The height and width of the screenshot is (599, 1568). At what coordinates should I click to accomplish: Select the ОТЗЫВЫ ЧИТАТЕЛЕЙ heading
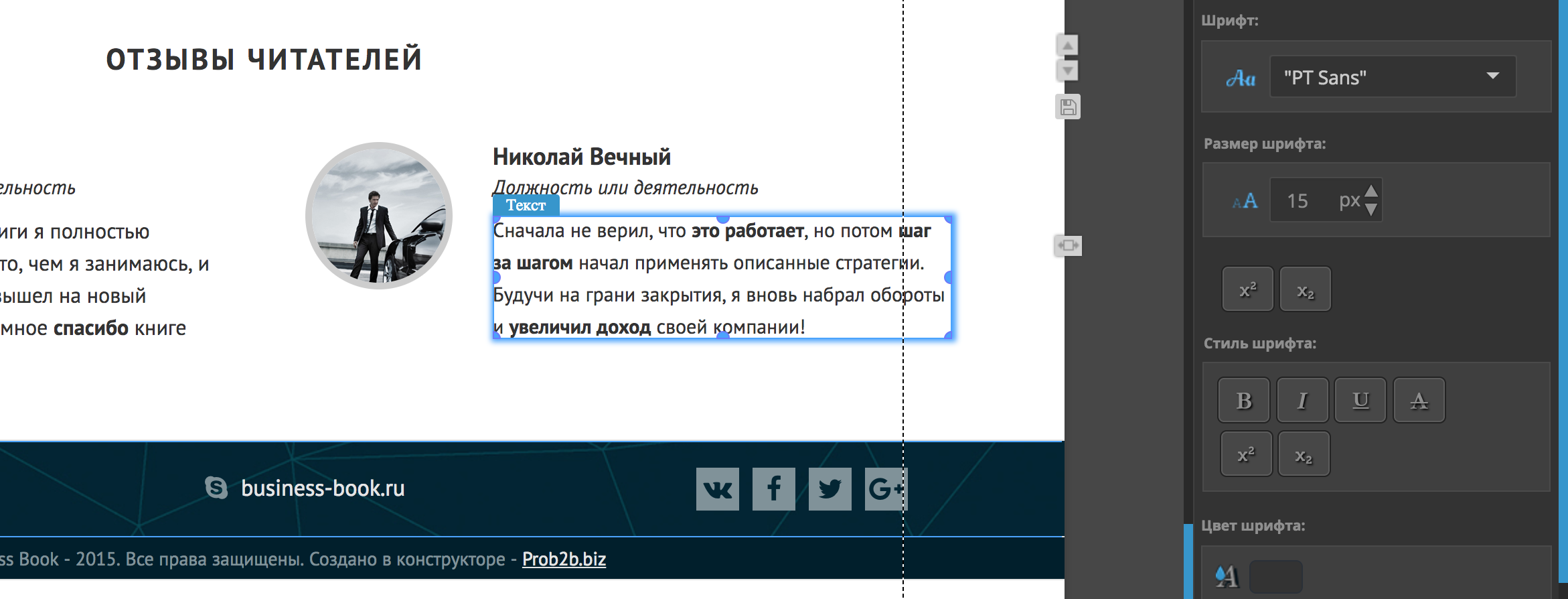coord(264,59)
